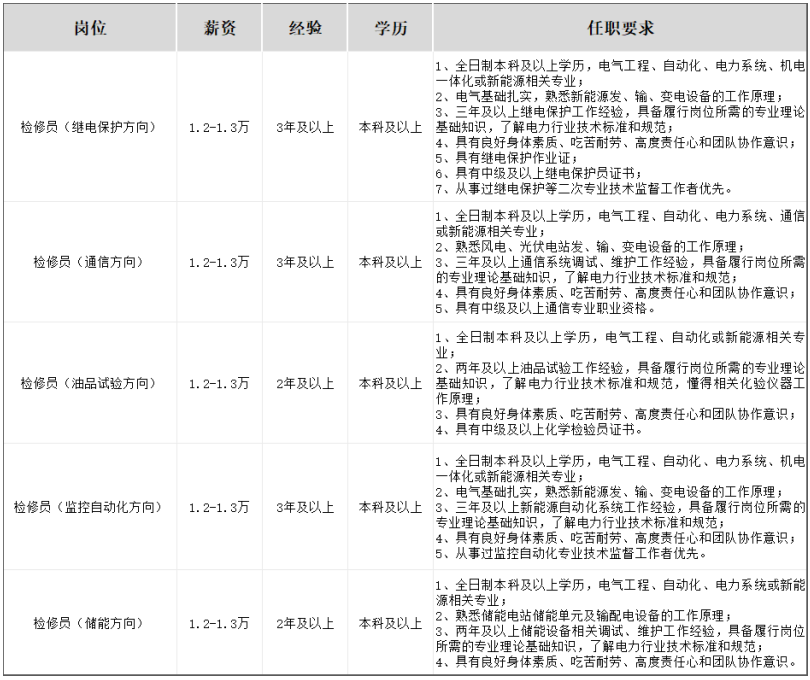This screenshot has height=680, width=810.
Task: Click the 任职要求 column header
Action: [x=620, y=28]
